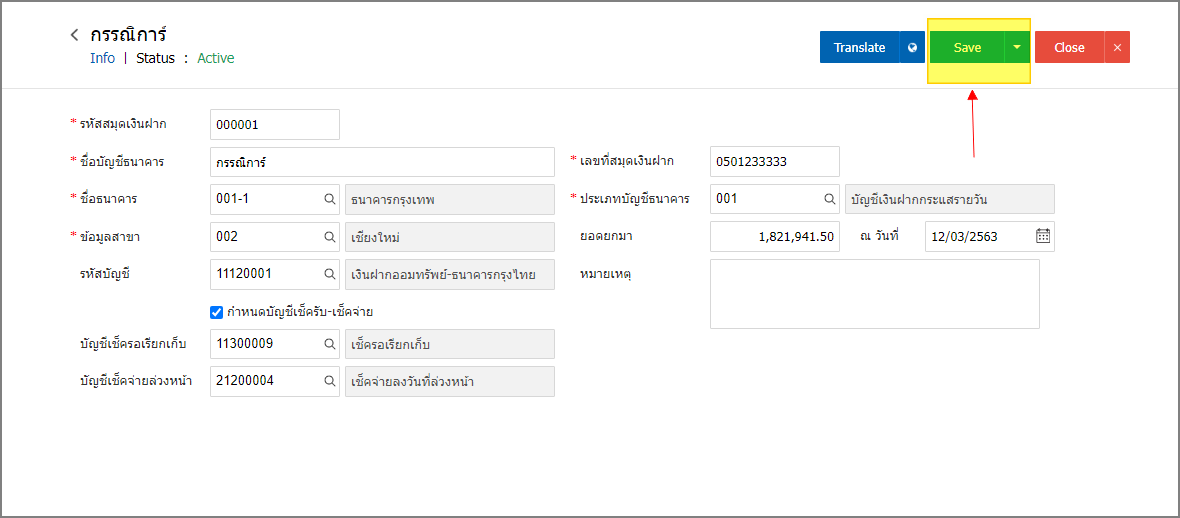
Task: Click search icon in รหัสบัญชี field
Action: tap(330, 274)
